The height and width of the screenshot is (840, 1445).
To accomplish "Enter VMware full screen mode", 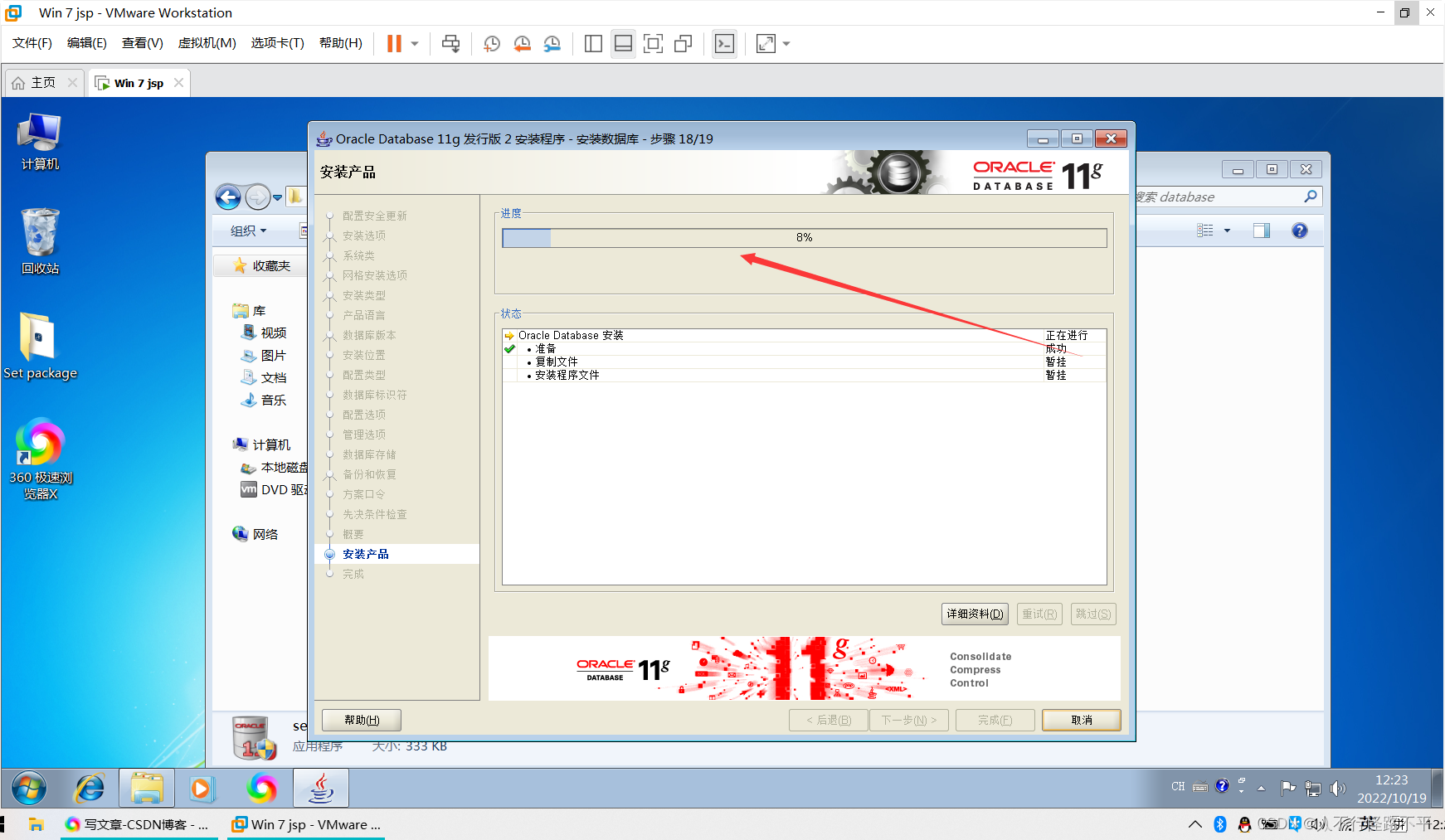I will [653, 43].
